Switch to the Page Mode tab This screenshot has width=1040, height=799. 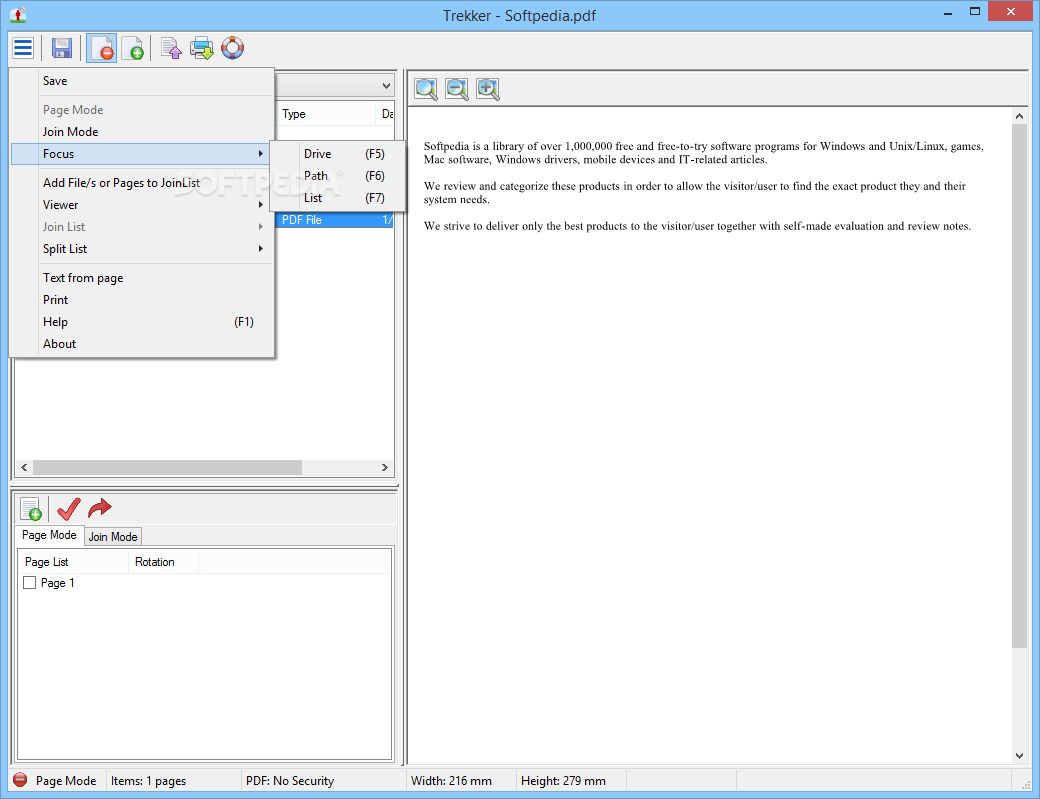49,535
